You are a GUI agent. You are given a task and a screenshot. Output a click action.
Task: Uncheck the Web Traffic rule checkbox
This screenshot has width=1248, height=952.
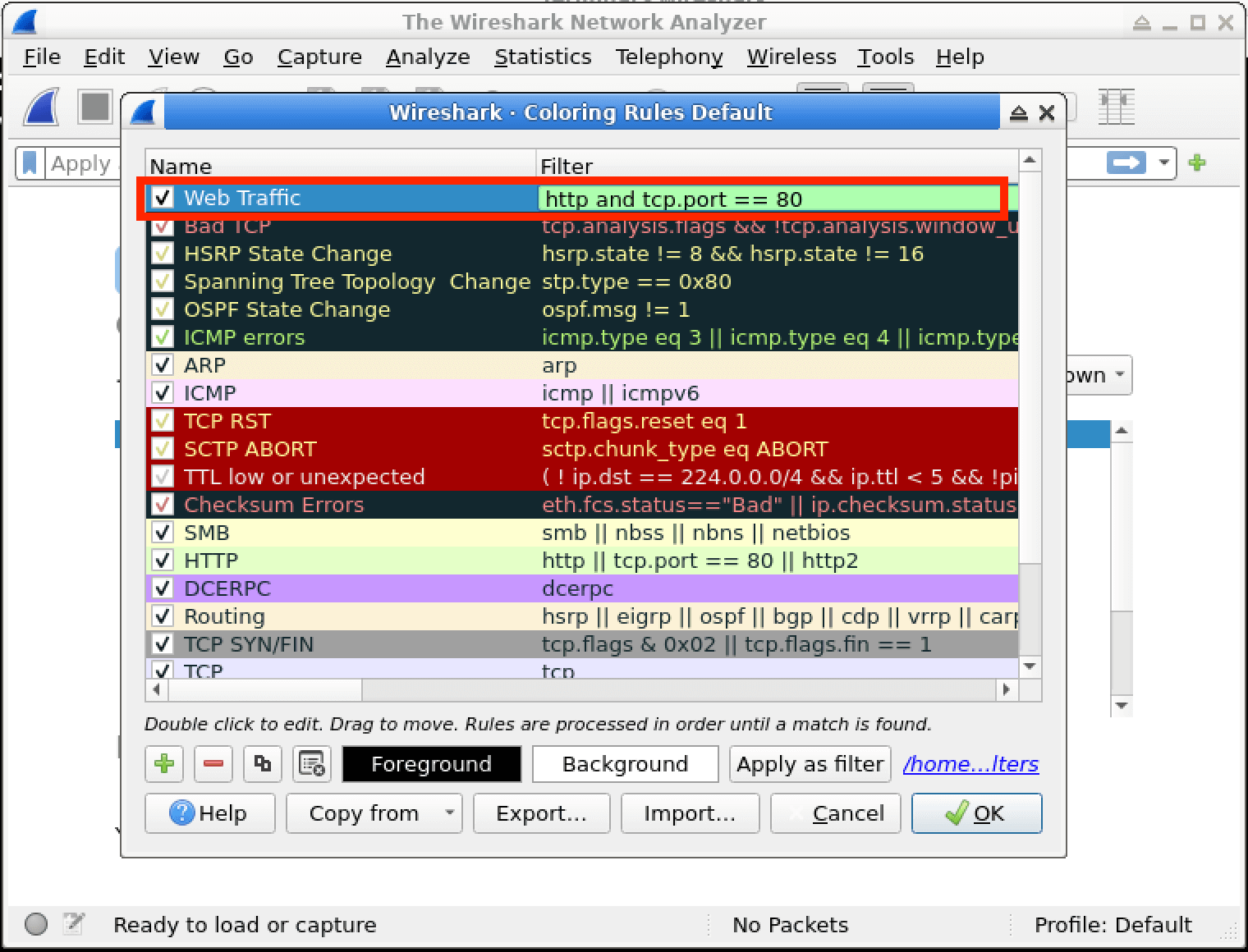163,198
